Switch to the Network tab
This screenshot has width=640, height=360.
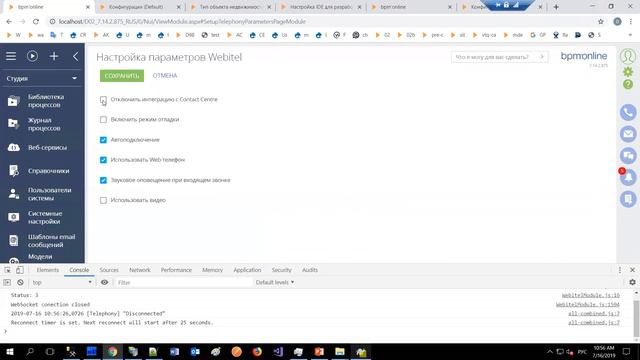[140, 270]
